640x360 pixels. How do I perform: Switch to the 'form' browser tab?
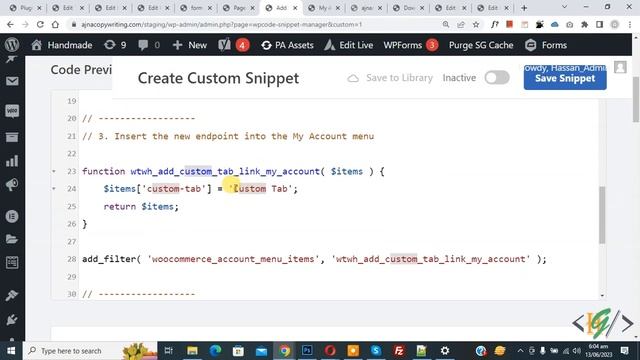(x=196, y=8)
